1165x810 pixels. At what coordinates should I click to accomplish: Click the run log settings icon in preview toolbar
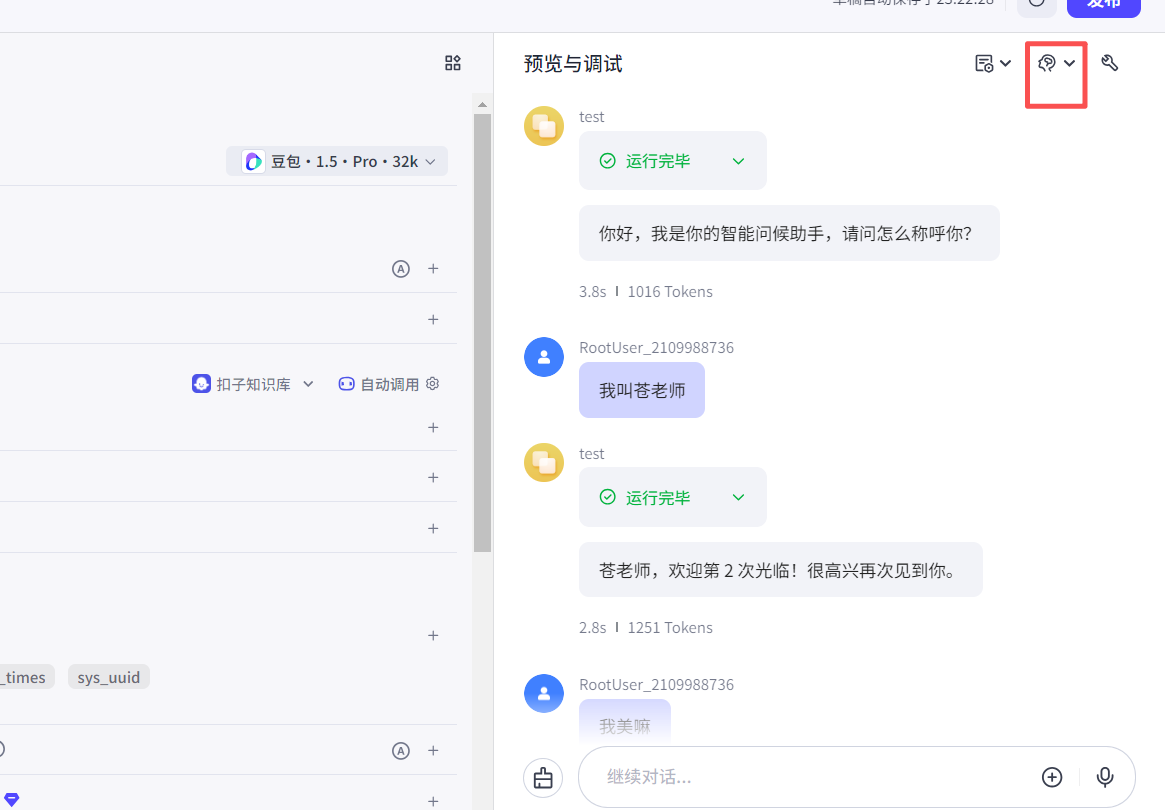[986, 62]
